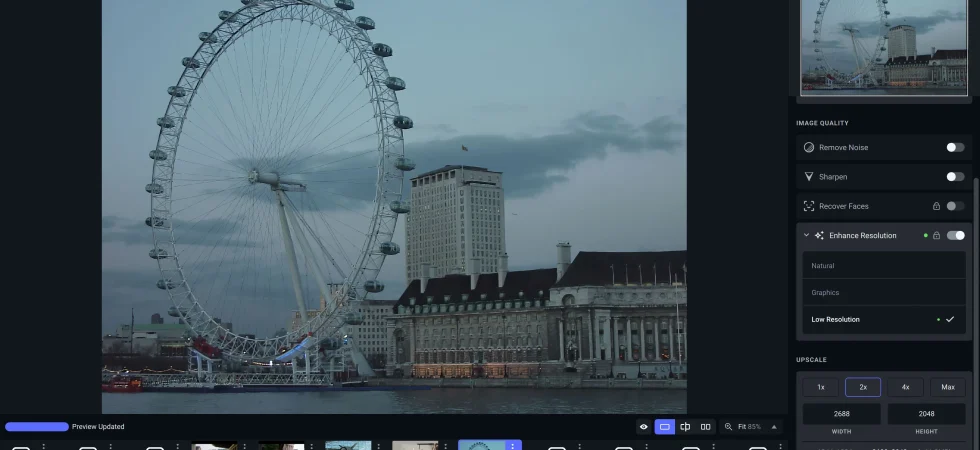Screen dimensions: 980x450
Task: Choose the Max upscale button
Action: click(948, 387)
